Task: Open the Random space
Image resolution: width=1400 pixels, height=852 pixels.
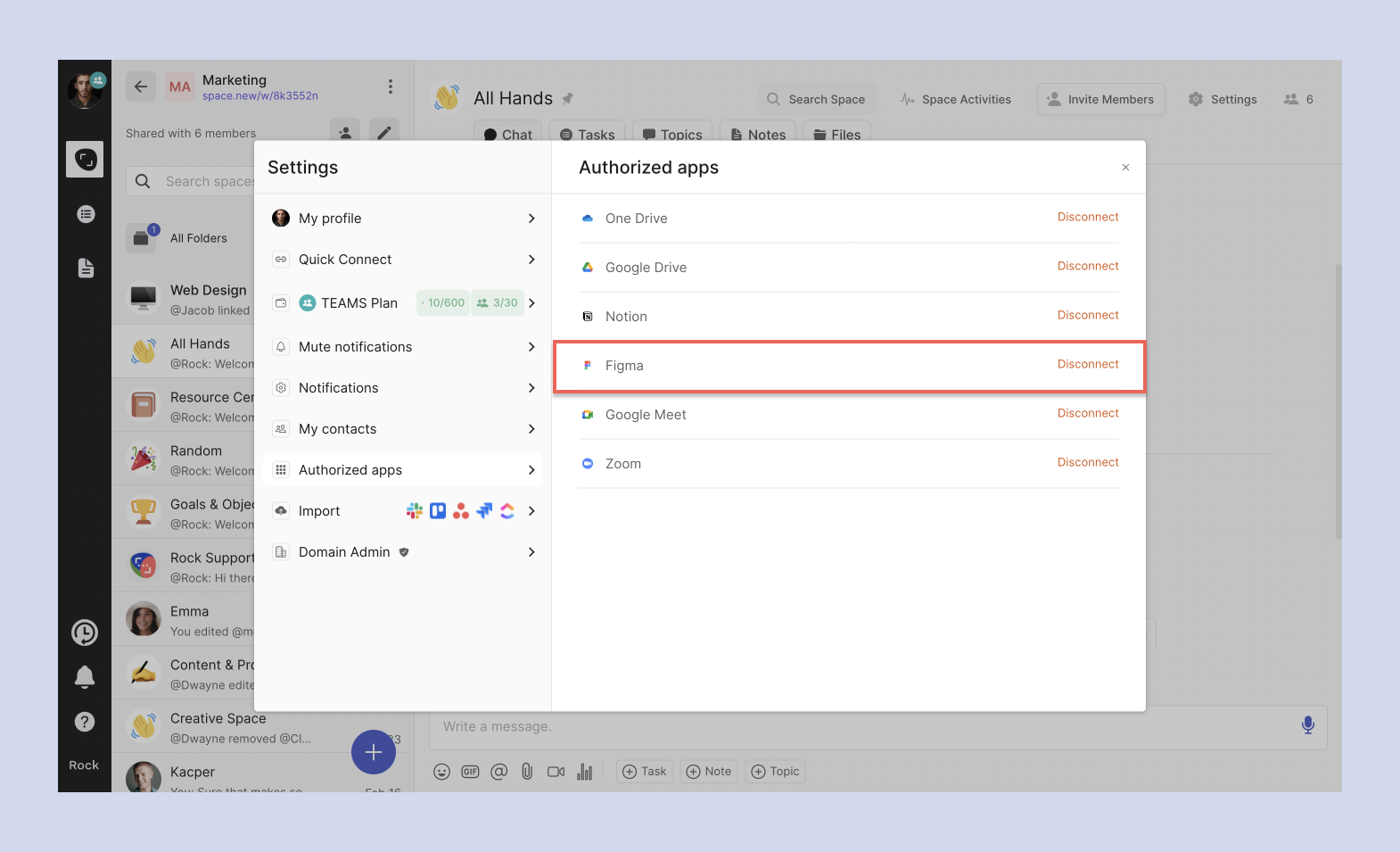Action: pyautogui.click(x=183, y=459)
